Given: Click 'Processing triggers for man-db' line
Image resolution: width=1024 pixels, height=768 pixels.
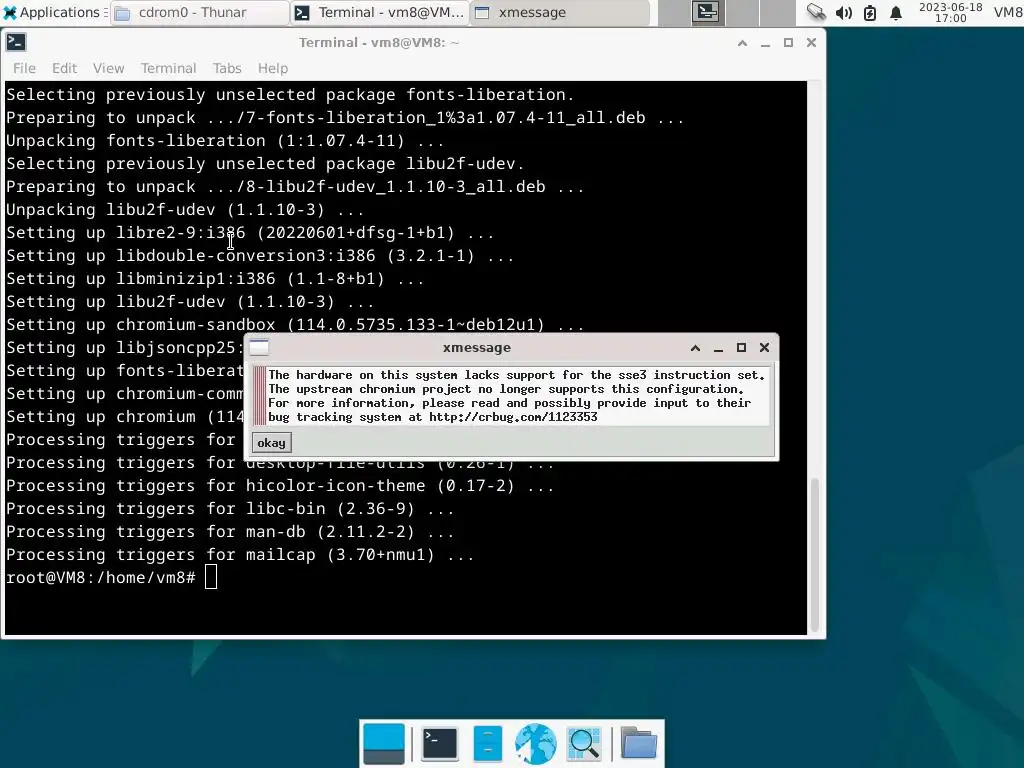Looking at the screenshot, I should (x=230, y=532).
